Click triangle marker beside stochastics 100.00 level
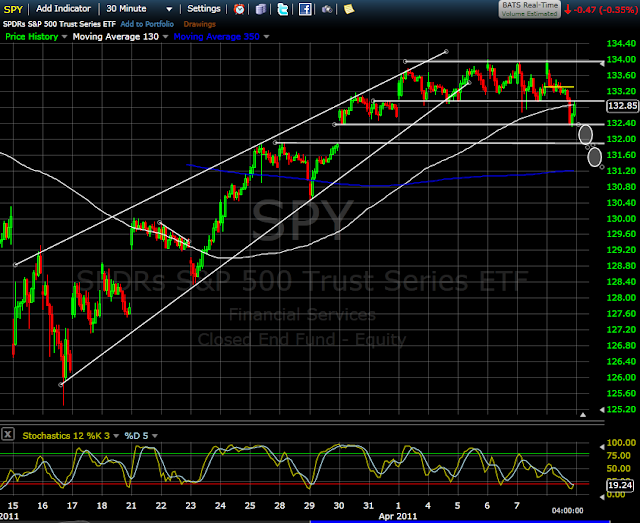This screenshot has width=640, height=523. click(x=602, y=447)
